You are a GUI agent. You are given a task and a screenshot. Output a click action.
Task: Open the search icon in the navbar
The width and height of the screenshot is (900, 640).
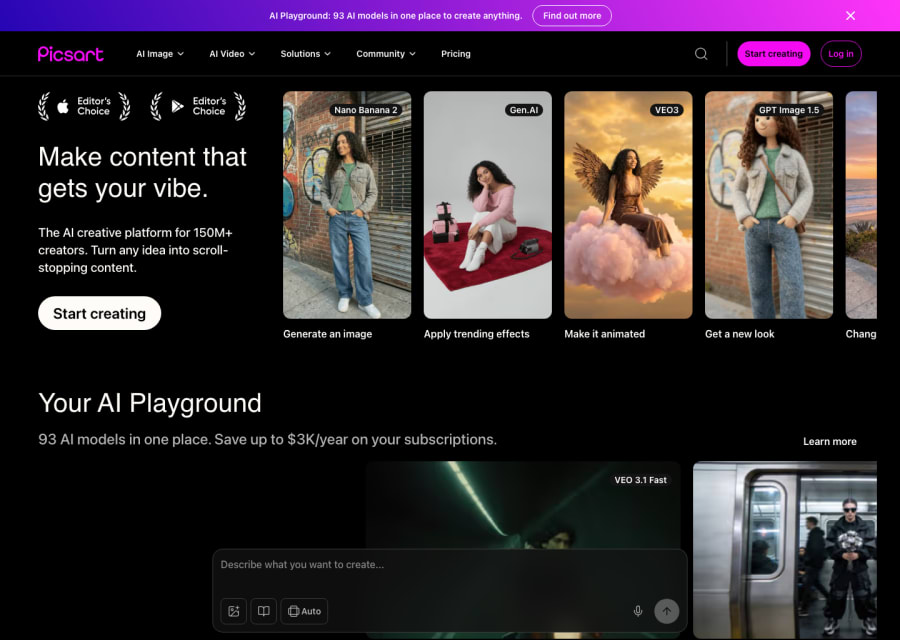pos(700,53)
